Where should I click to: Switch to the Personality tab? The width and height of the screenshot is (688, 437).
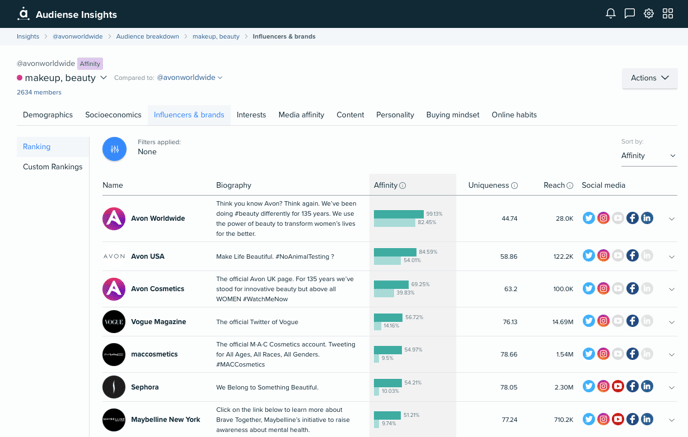[395, 115]
